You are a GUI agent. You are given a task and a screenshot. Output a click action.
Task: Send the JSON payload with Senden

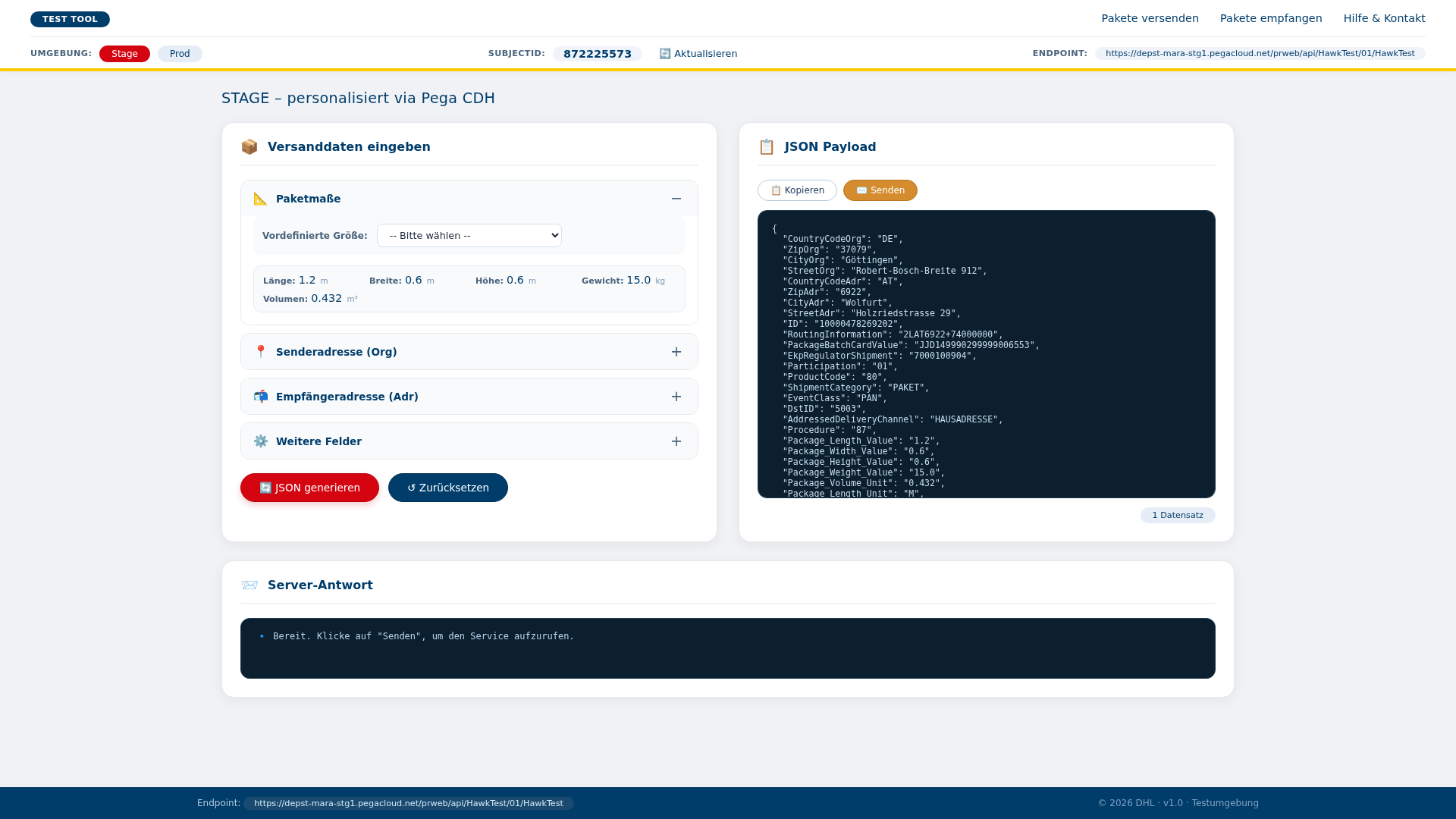(x=880, y=190)
